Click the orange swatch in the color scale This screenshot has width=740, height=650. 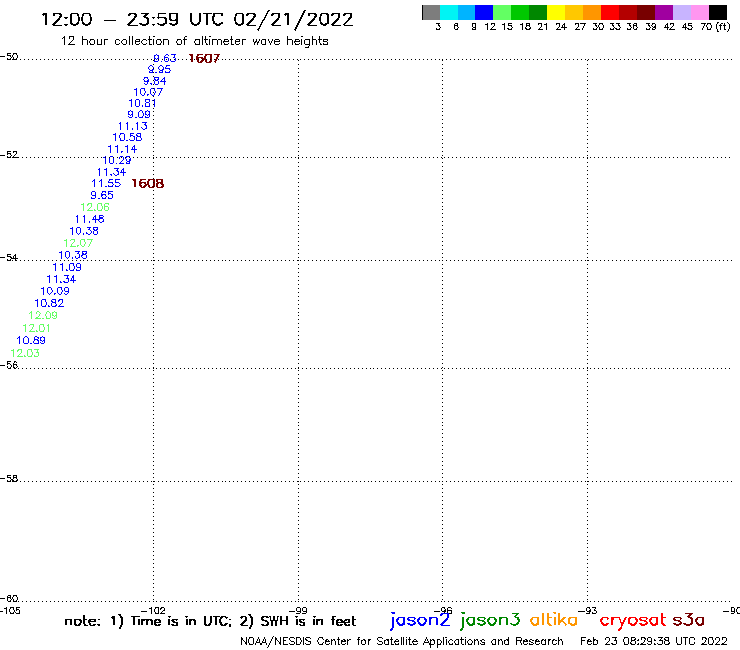point(592,12)
